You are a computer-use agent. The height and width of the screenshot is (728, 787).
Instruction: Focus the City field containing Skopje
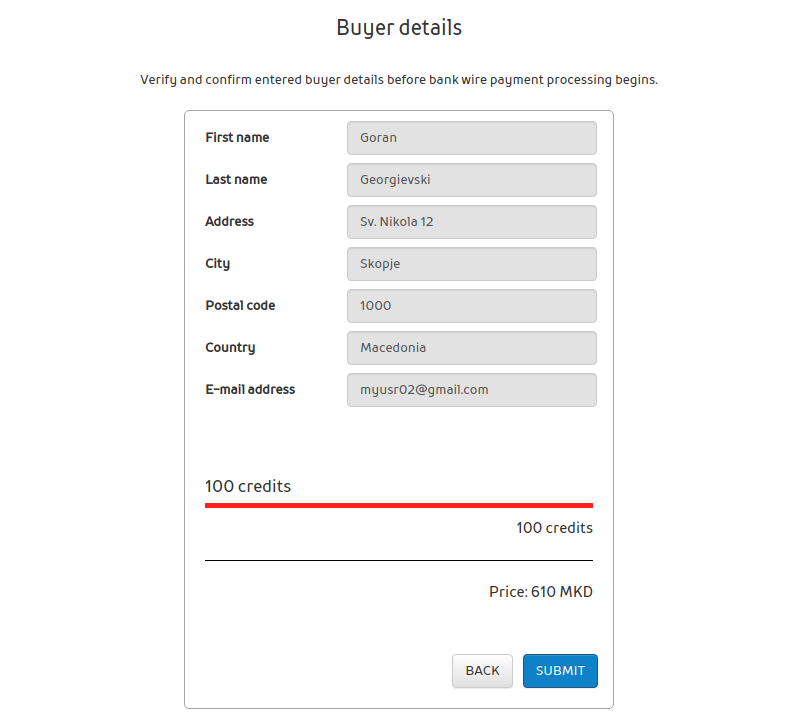point(471,264)
